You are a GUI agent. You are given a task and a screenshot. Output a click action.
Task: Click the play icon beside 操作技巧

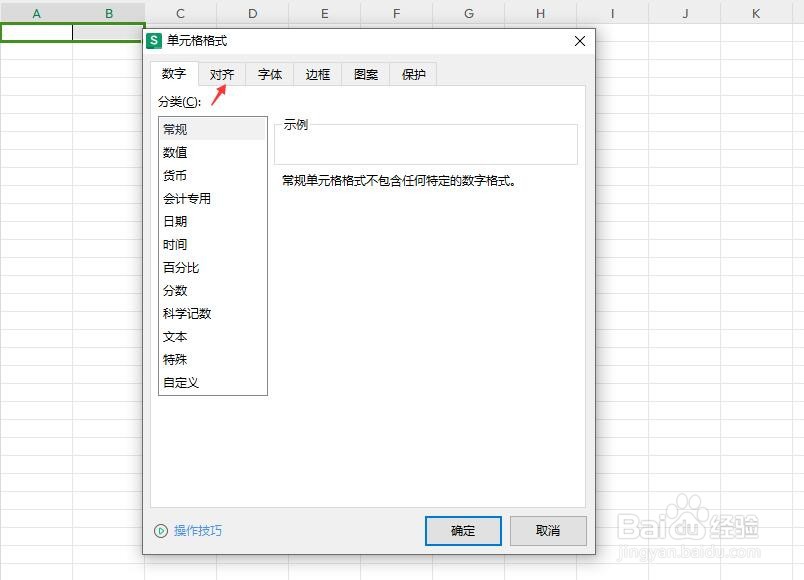160,531
